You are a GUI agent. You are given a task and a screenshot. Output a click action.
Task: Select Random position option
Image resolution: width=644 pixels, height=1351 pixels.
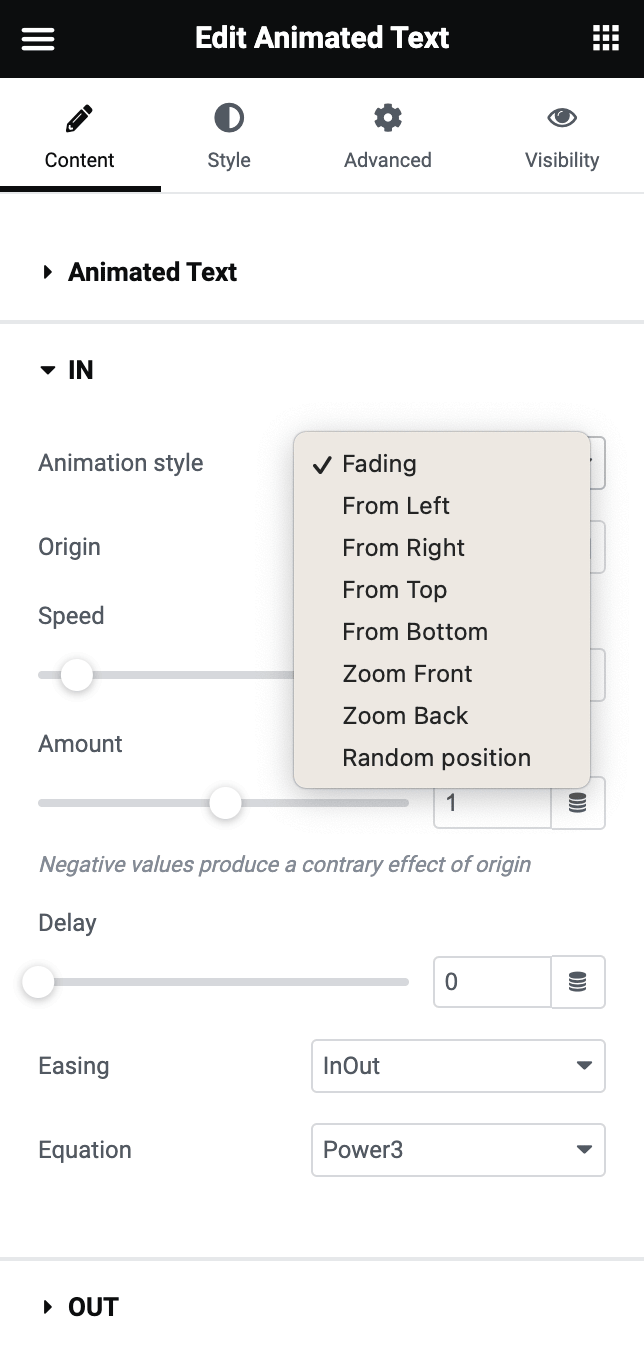point(436,758)
